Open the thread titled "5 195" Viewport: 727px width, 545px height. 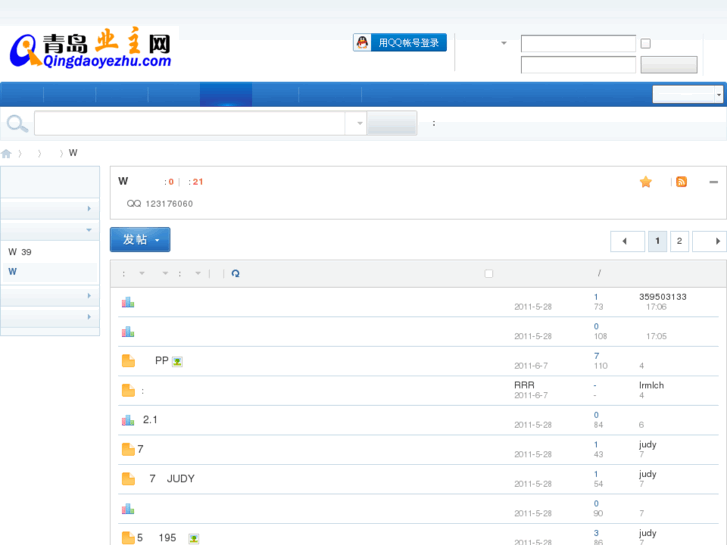coord(156,538)
